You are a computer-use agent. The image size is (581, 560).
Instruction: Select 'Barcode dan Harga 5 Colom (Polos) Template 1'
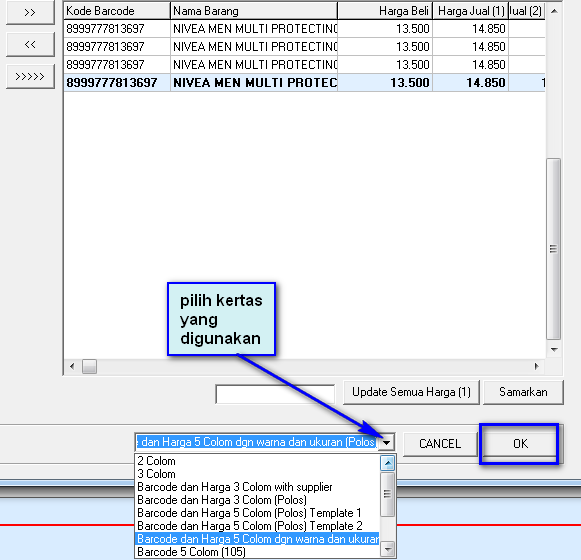(x=258, y=513)
